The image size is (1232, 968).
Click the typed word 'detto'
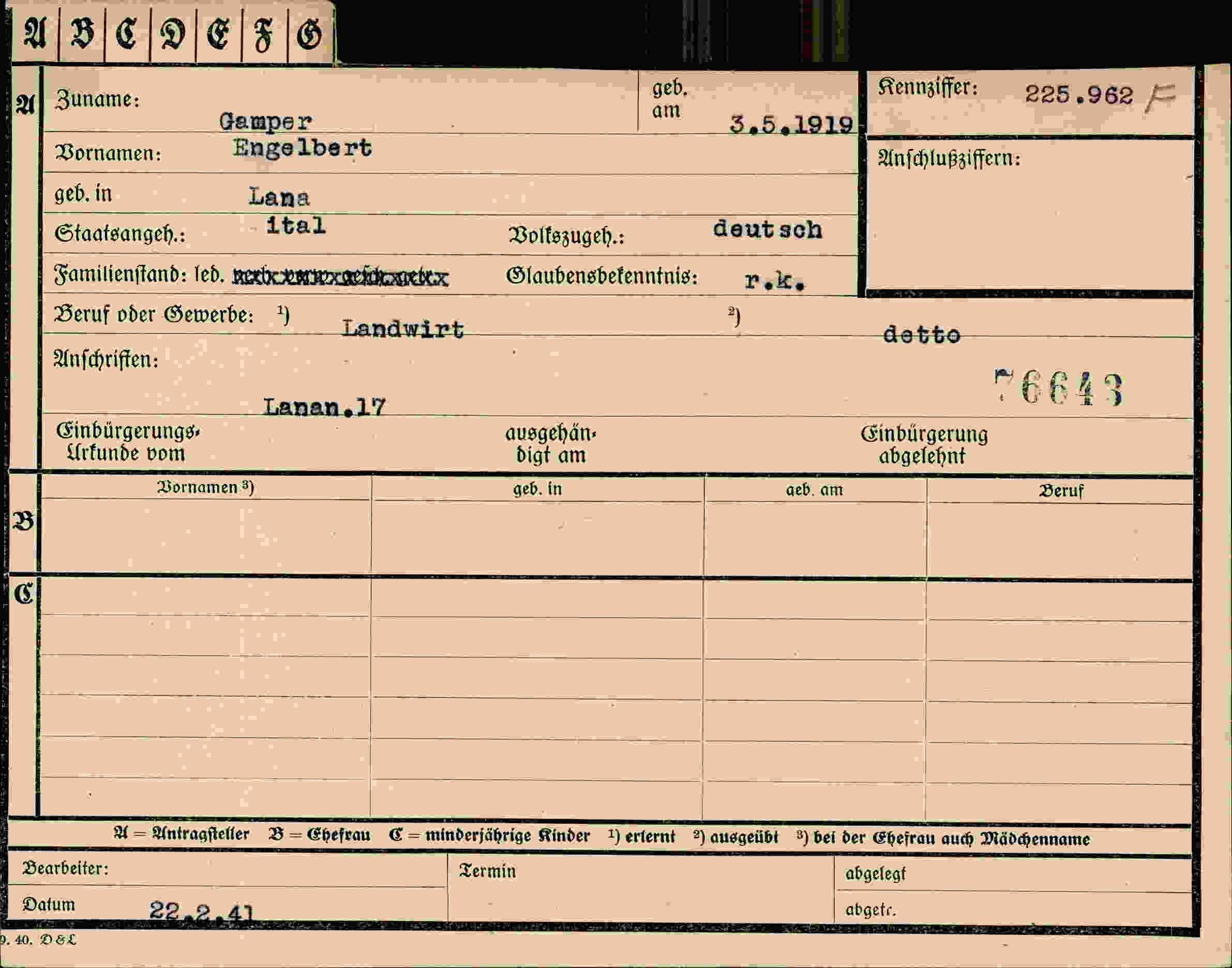(x=922, y=335)
